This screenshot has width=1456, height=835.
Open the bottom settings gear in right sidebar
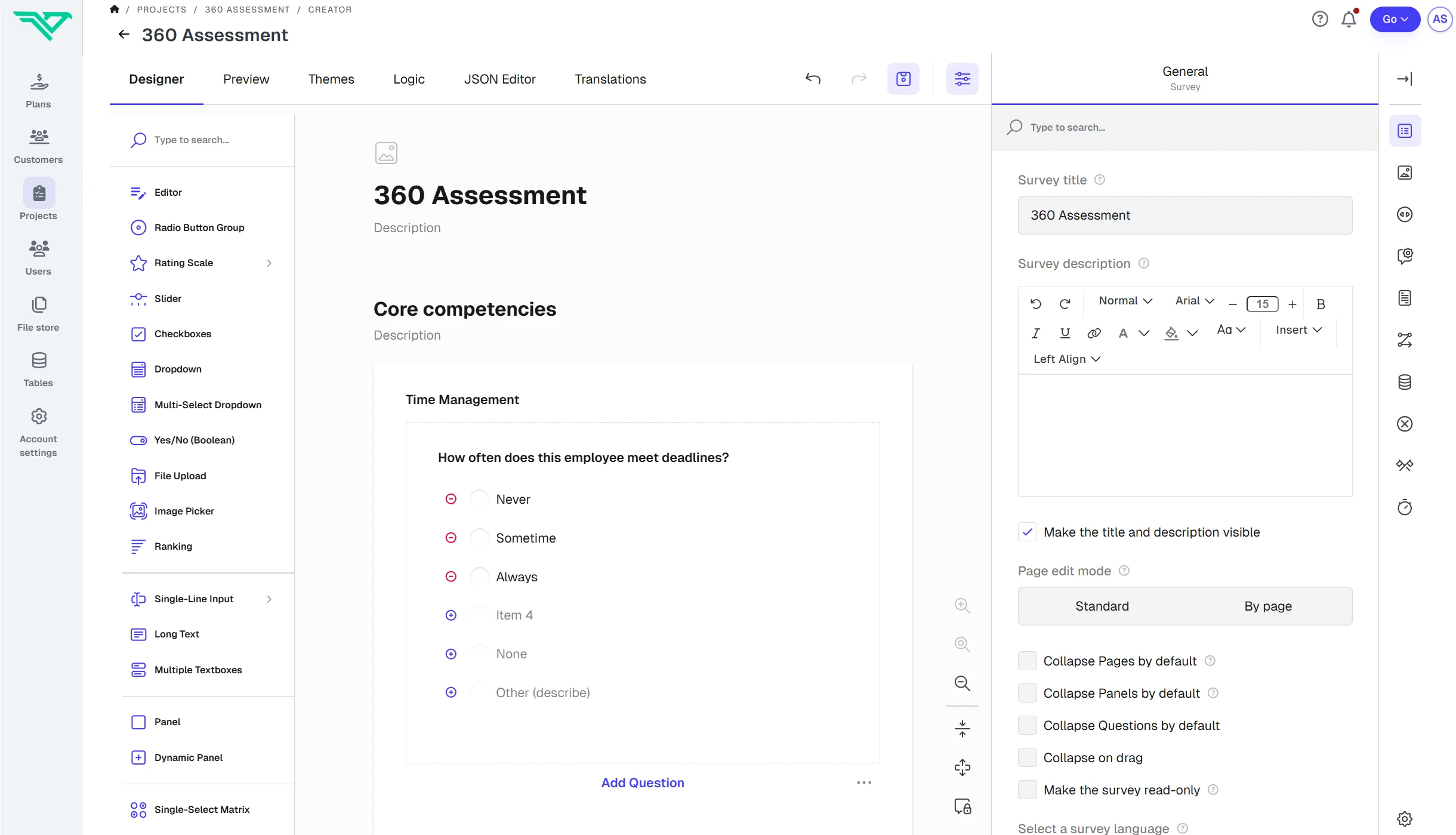(x=1405, y=818)
